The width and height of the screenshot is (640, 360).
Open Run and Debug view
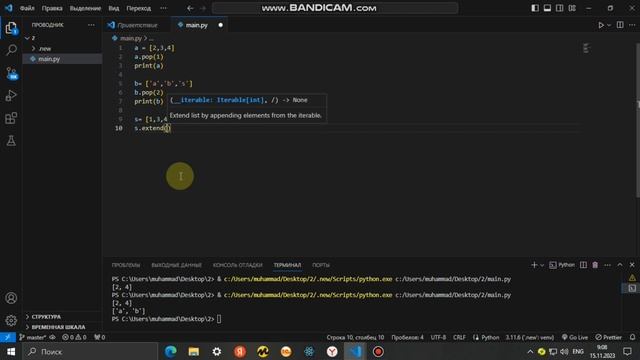coord(11,96)
